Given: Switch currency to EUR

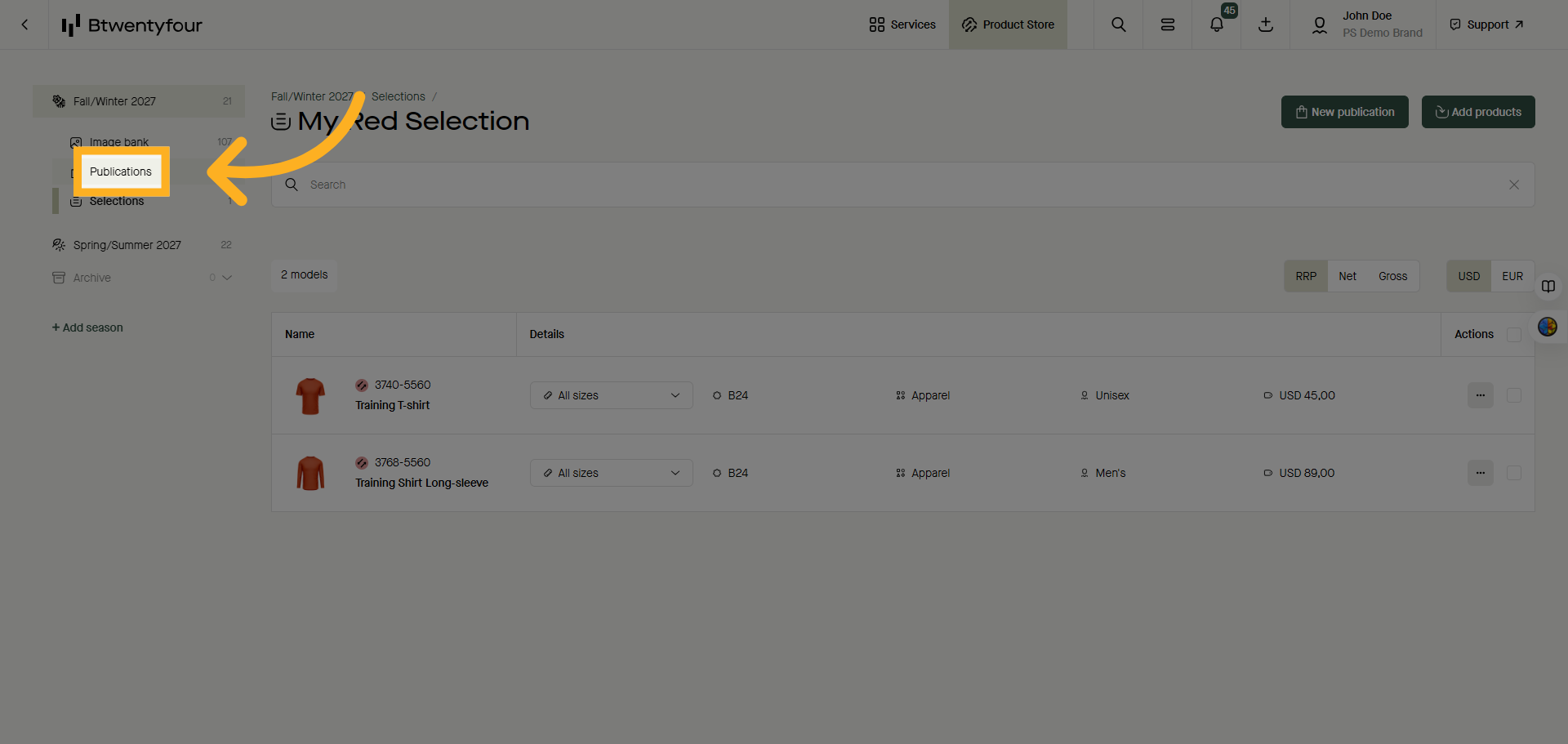Looking at the screenshot, I should coord(1512,276).
